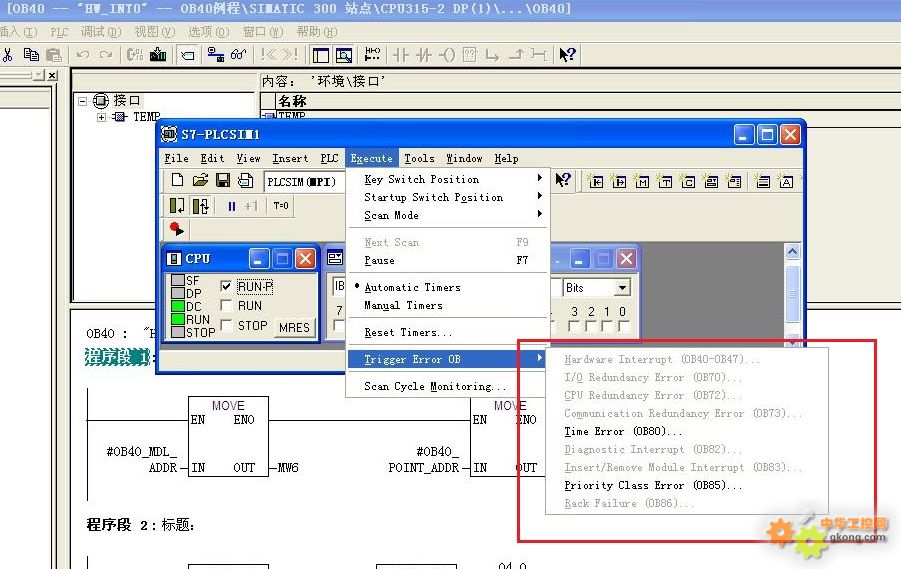This screenshot has width=901, height=569.
Task: Collapse the 接口 tree node
Action: point(83,101)
